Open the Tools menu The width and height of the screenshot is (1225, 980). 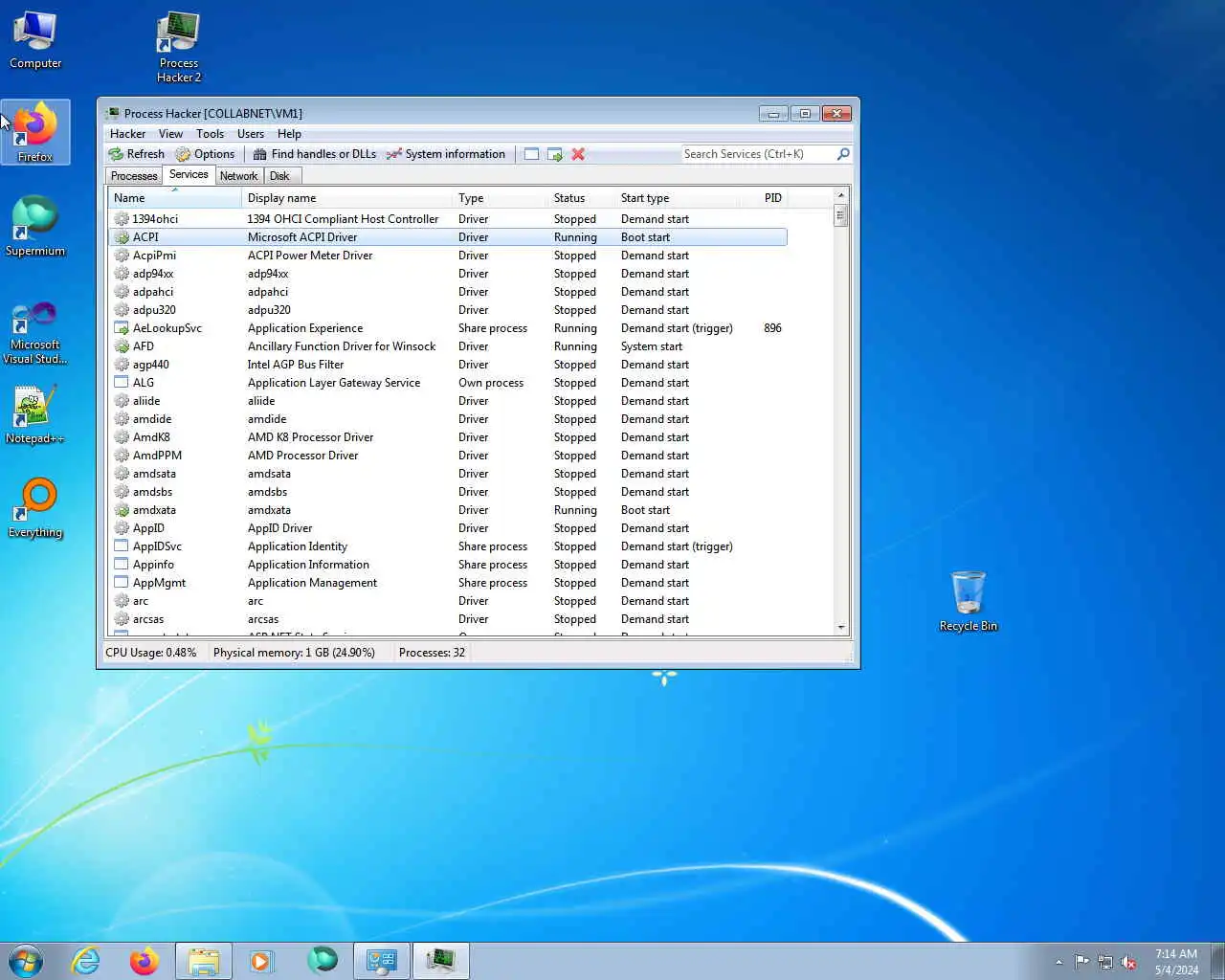point(210,134)
